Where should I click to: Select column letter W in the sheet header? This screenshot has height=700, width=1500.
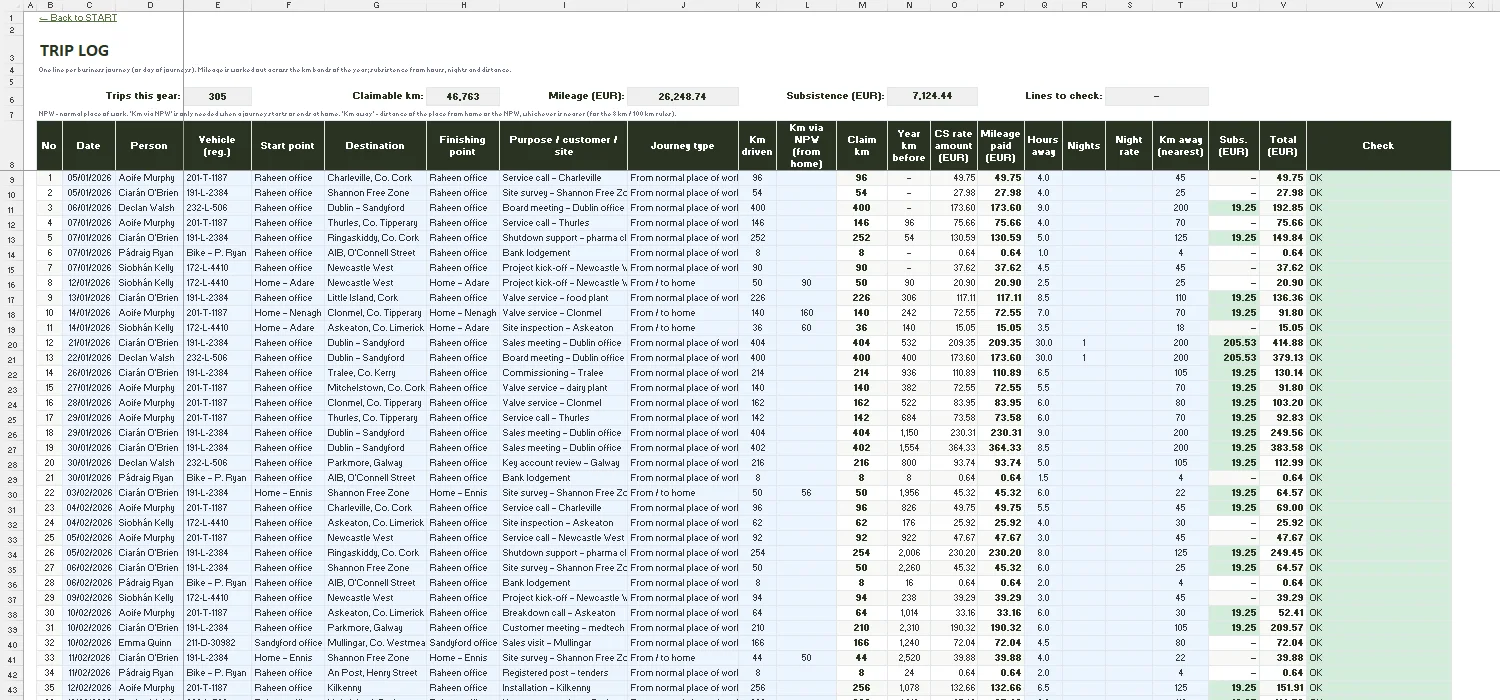point(1378,6)
